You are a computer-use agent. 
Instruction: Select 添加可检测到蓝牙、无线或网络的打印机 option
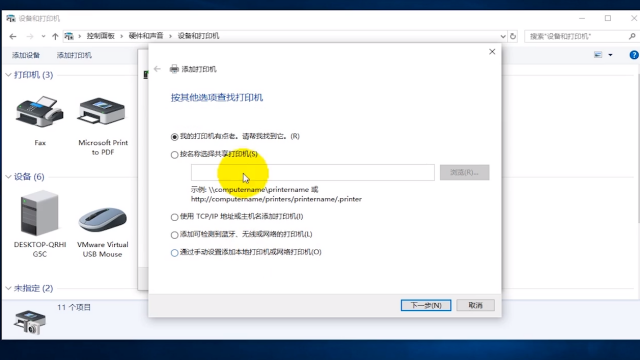tap(175, 235)
